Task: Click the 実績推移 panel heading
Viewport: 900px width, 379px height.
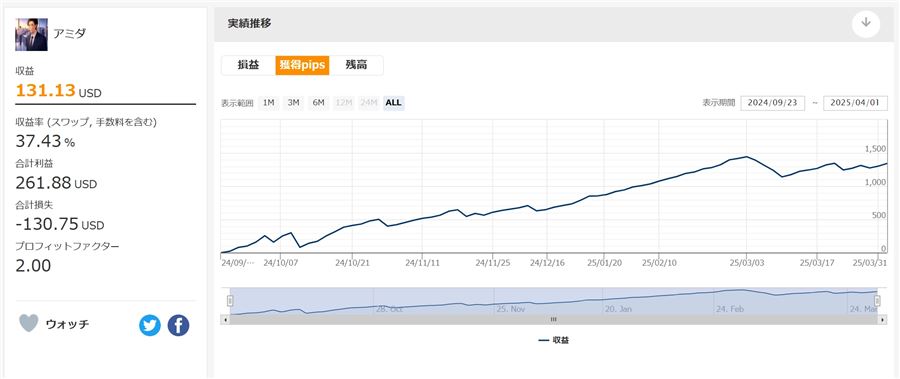Action: pos(250,24)
